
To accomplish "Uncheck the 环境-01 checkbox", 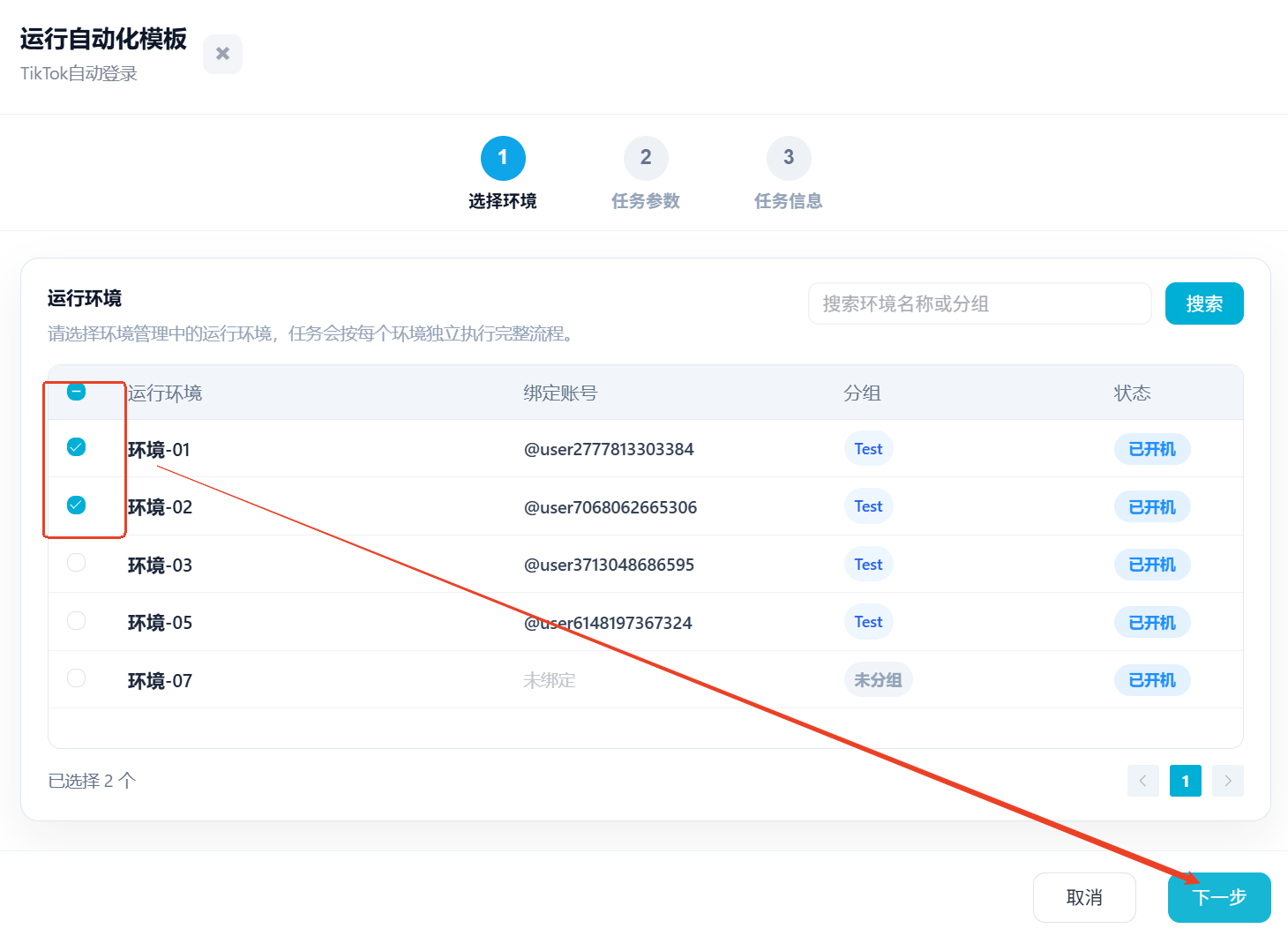I will [x=77, y=447].
